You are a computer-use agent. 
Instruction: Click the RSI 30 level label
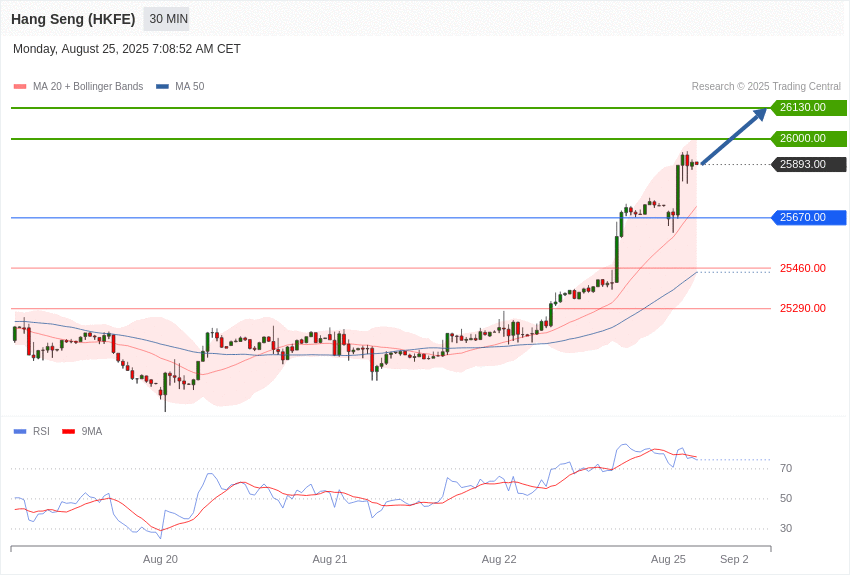tap(786, 528)
